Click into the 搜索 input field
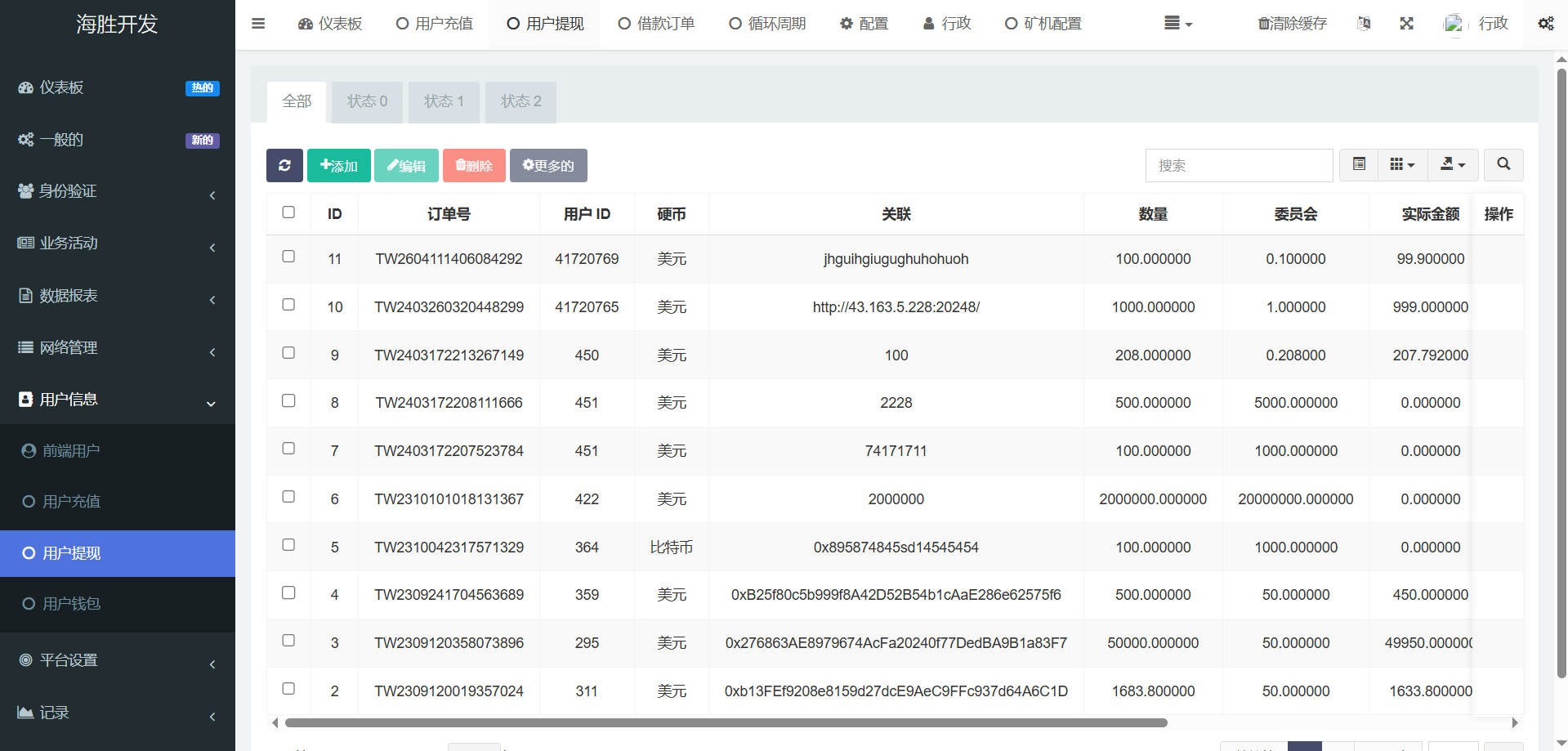1568x751 pixels. 1239,165
